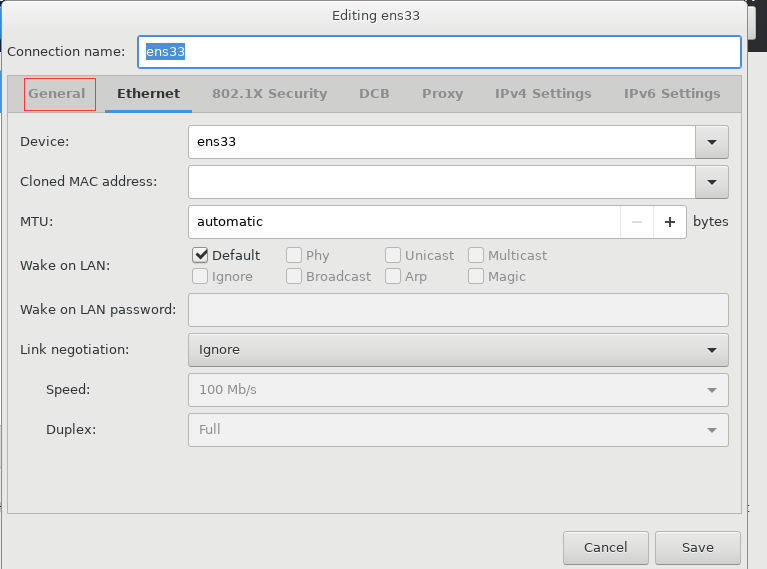Open the IPv4 Settings tab
Image resolution: width=767 pixels, height=569 pixels.
pyautogui.click(x=543, y=93)
